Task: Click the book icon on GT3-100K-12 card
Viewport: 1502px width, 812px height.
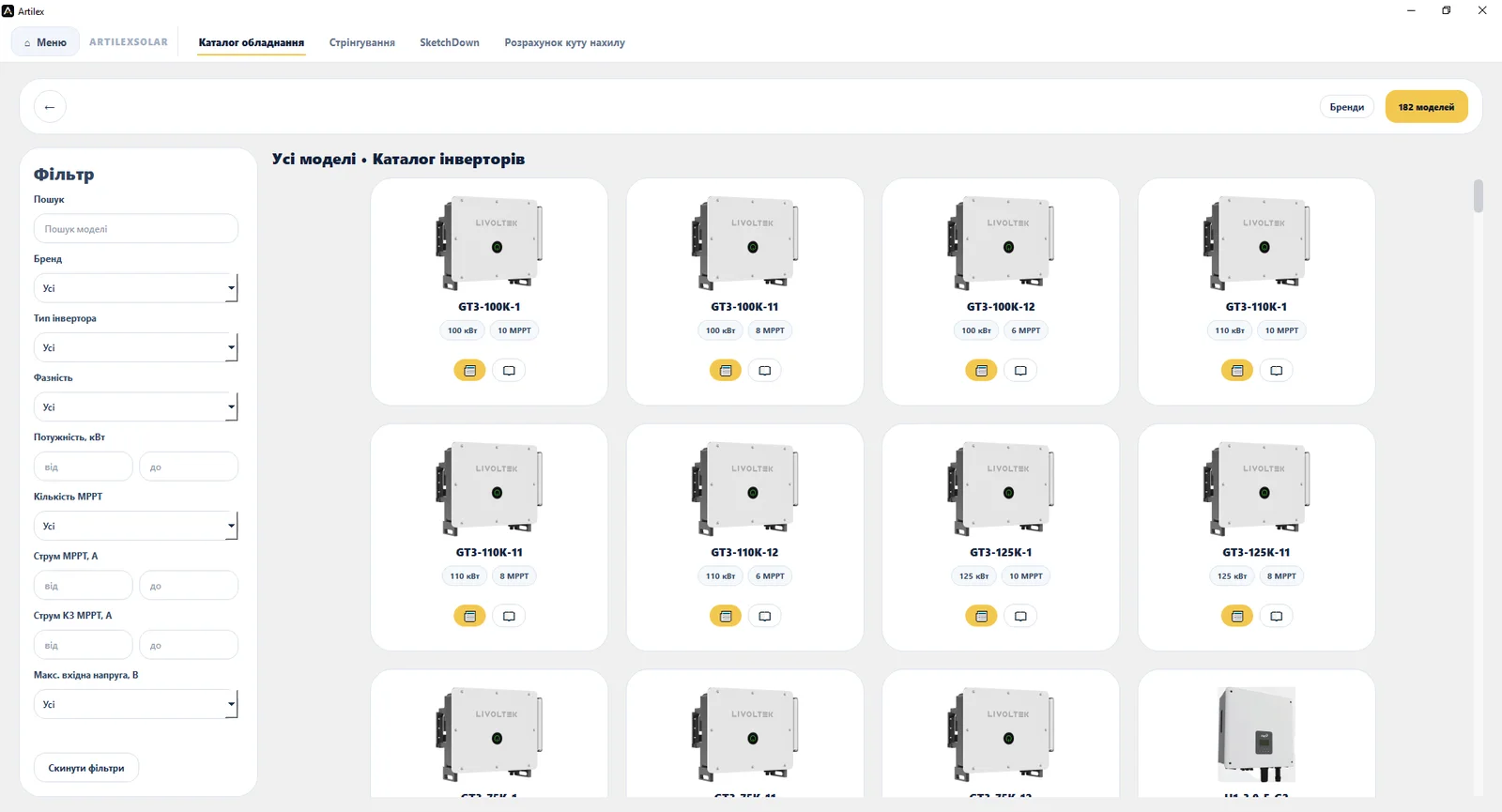Action: pos(1020,371)
